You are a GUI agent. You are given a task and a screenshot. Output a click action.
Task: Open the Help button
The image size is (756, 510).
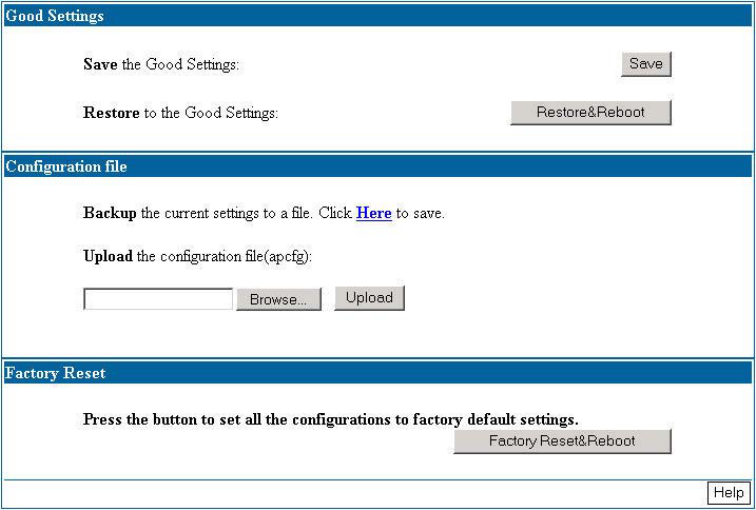(x=729, y=493)
